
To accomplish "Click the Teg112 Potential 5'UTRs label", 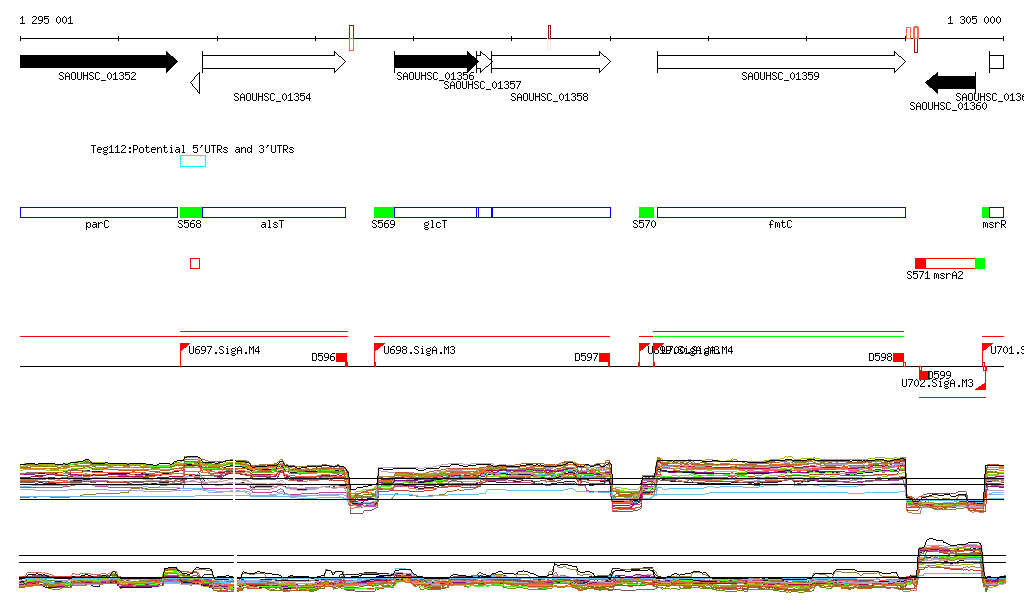I will [193, 149].
